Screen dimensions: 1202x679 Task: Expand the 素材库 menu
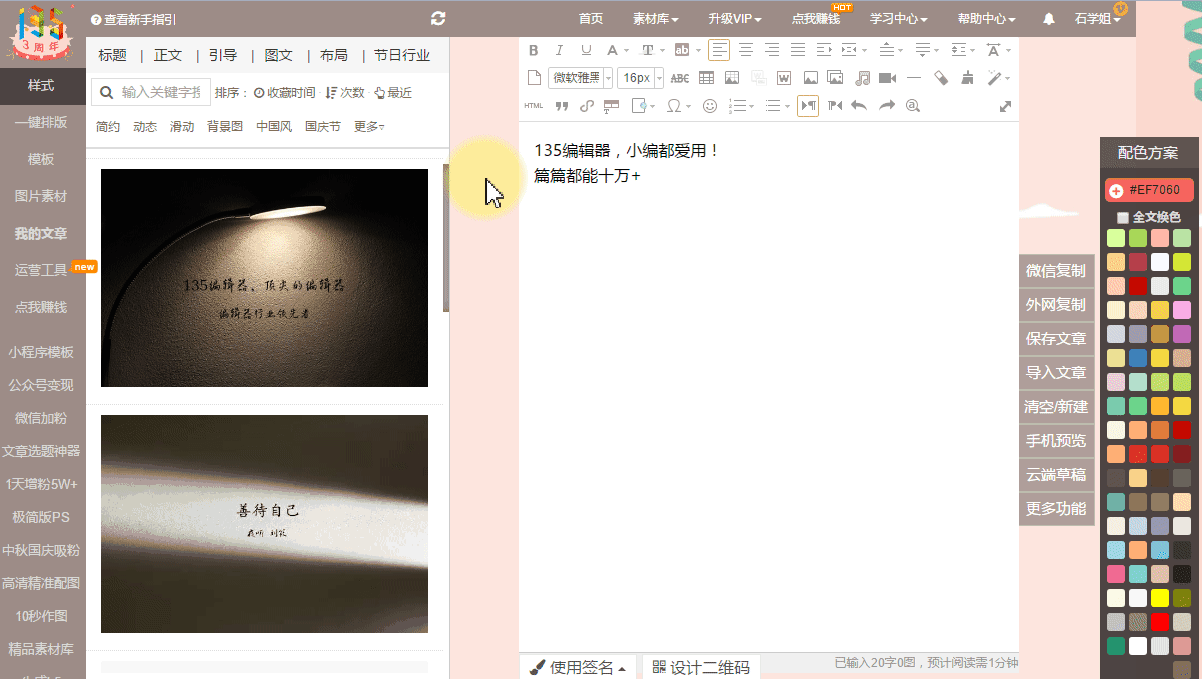(x=656, y=19)
